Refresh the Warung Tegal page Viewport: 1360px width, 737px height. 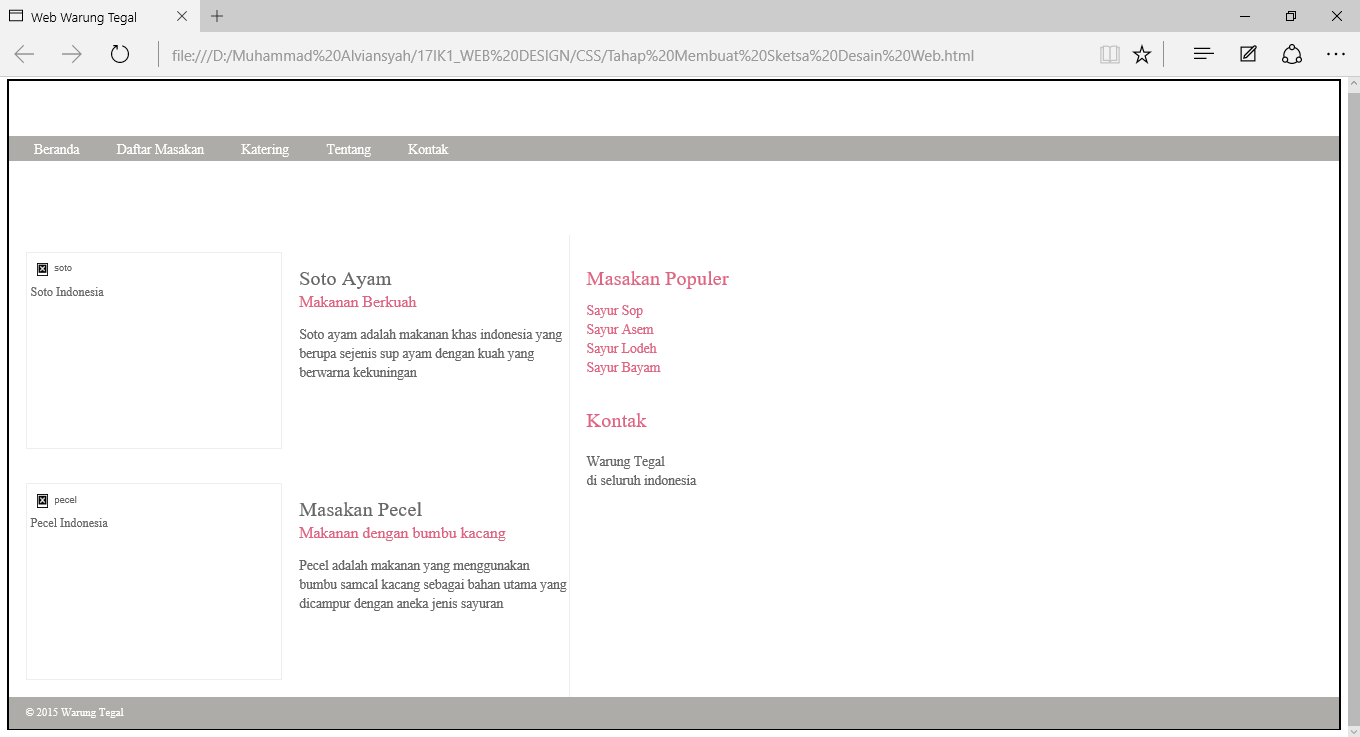coord(119,54)
